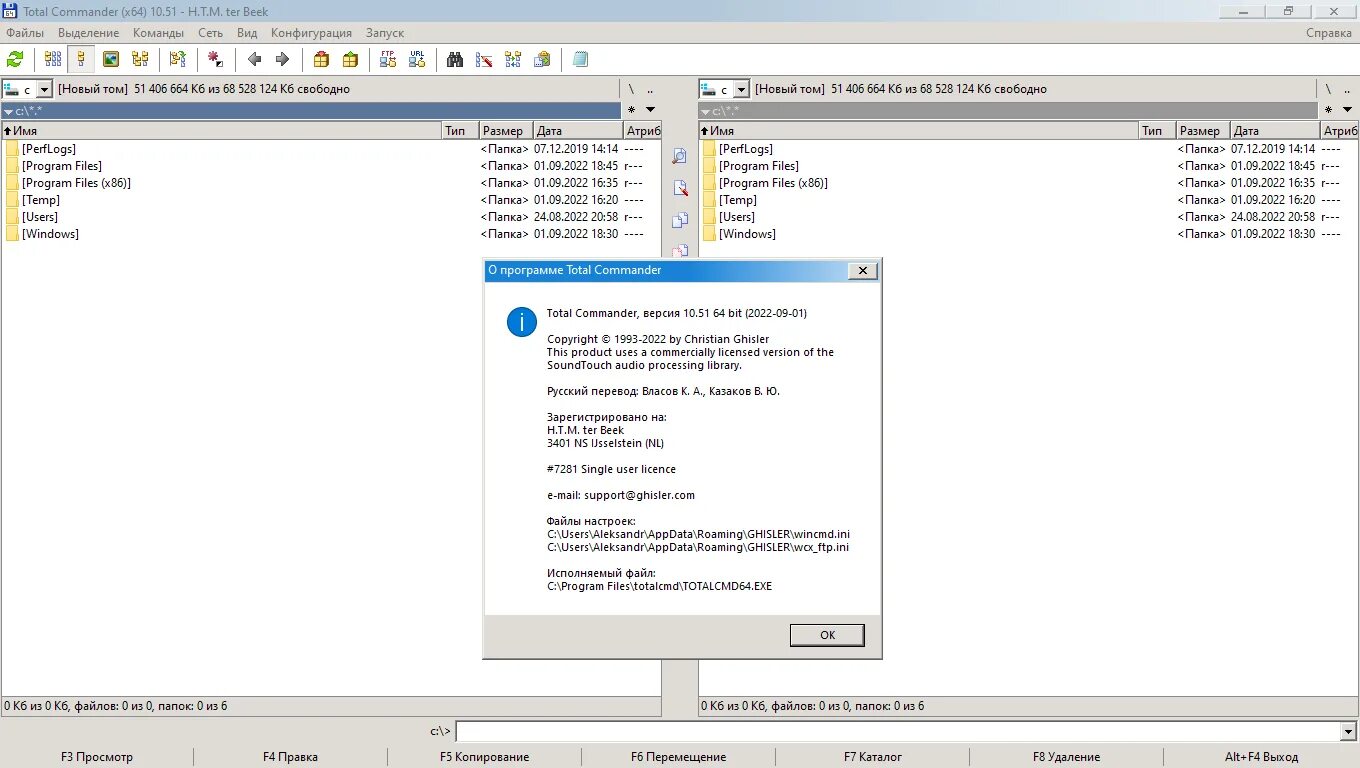The image size is (1360, 768).
Task: Open file search binoculars icon
Action: 455,60
